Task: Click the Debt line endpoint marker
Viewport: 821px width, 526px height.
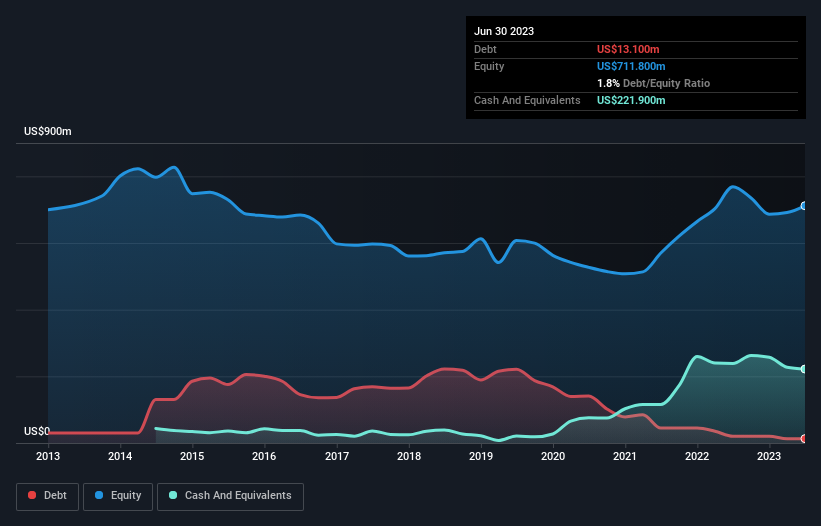Action: [x=804, y=439]
